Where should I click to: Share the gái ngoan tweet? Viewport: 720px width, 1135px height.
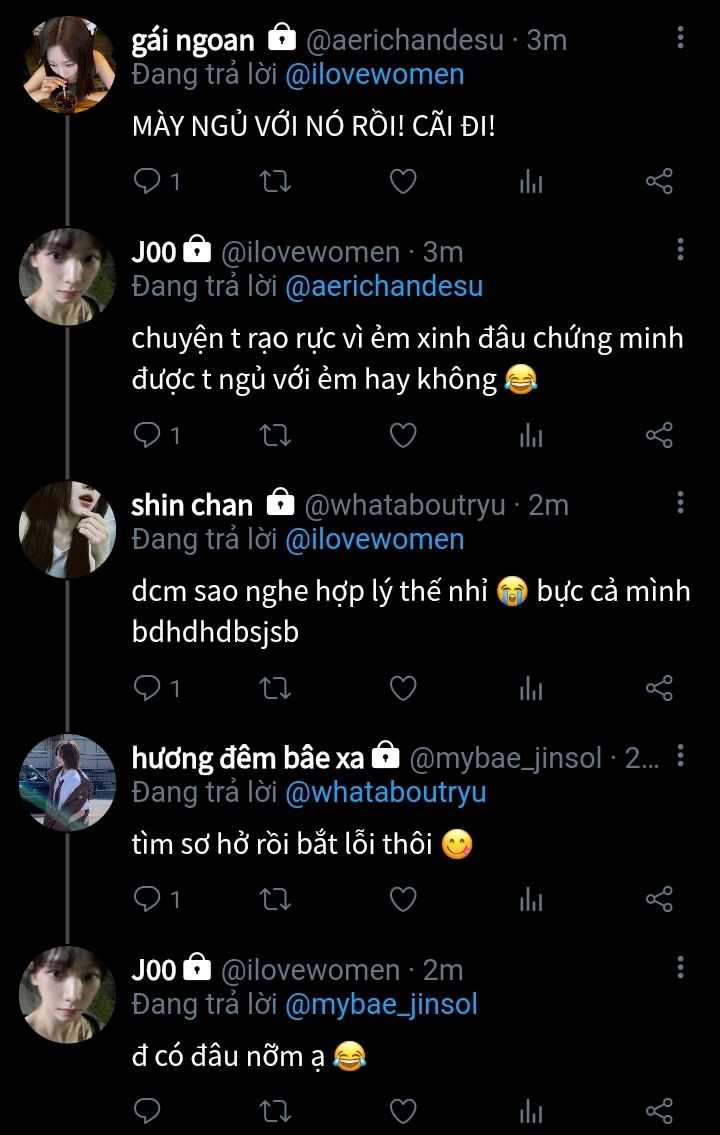(659, 182)
